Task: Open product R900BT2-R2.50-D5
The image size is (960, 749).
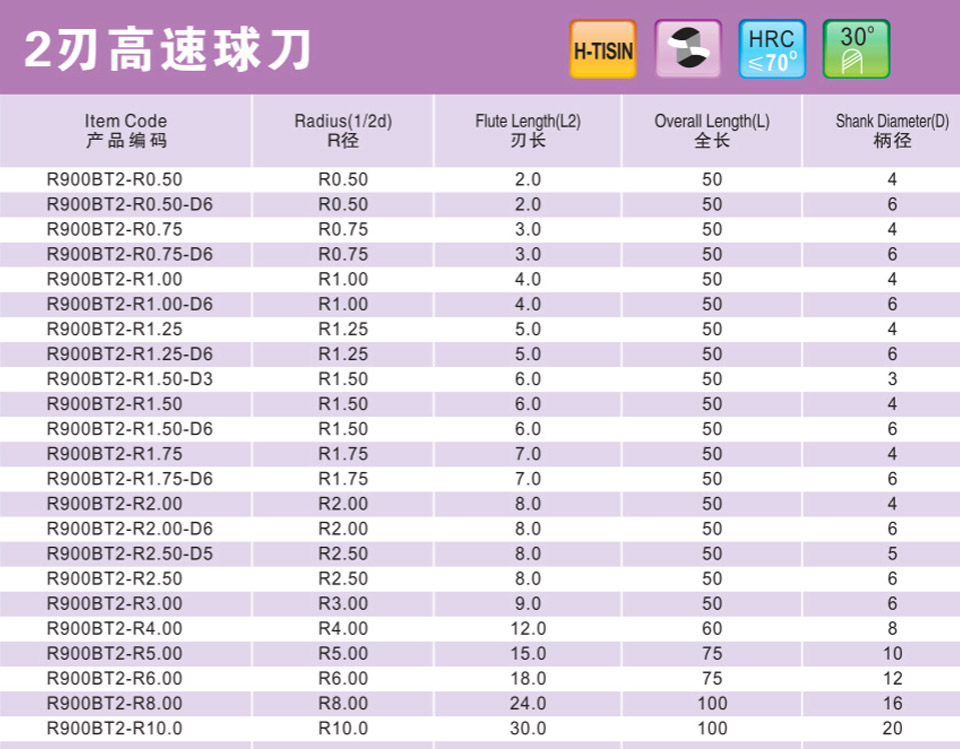Action: click(x=130, y=554)
